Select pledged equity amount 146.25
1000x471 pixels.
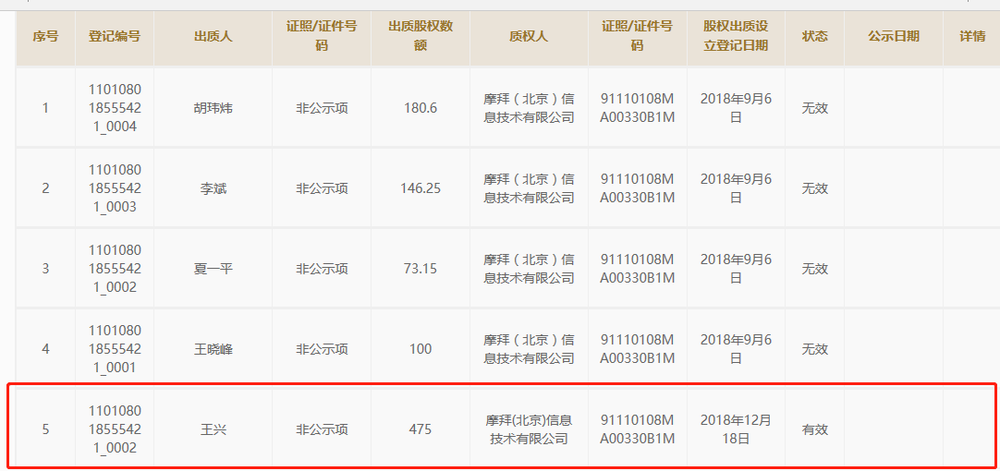click(420, 189)
